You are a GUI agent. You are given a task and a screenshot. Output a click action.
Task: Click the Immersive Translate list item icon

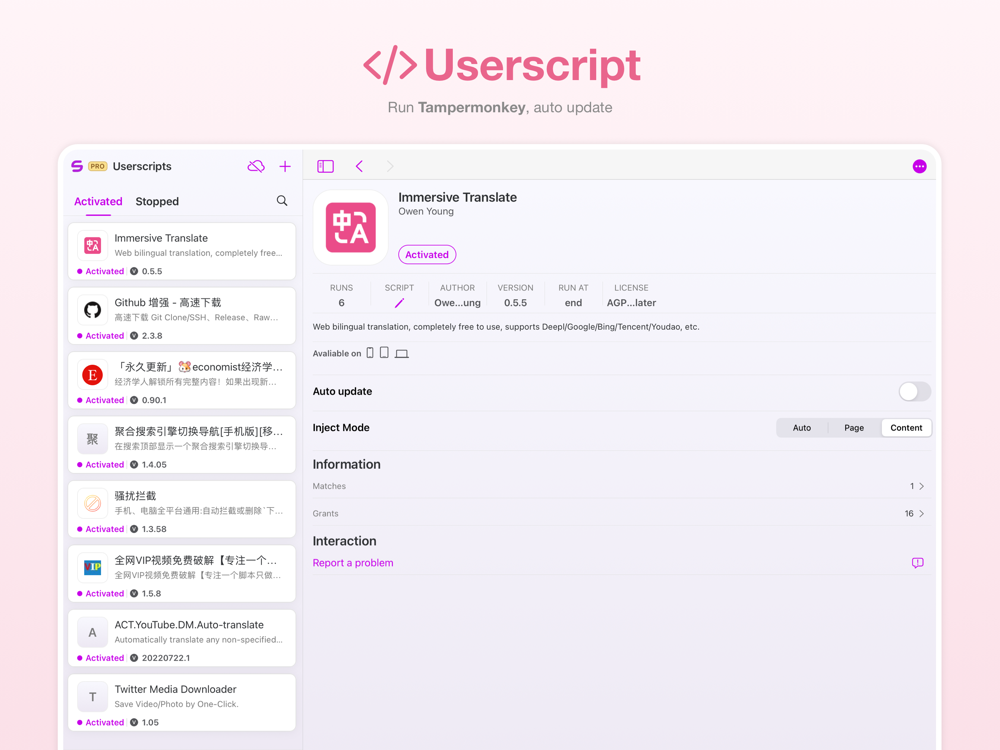point(92,246)
